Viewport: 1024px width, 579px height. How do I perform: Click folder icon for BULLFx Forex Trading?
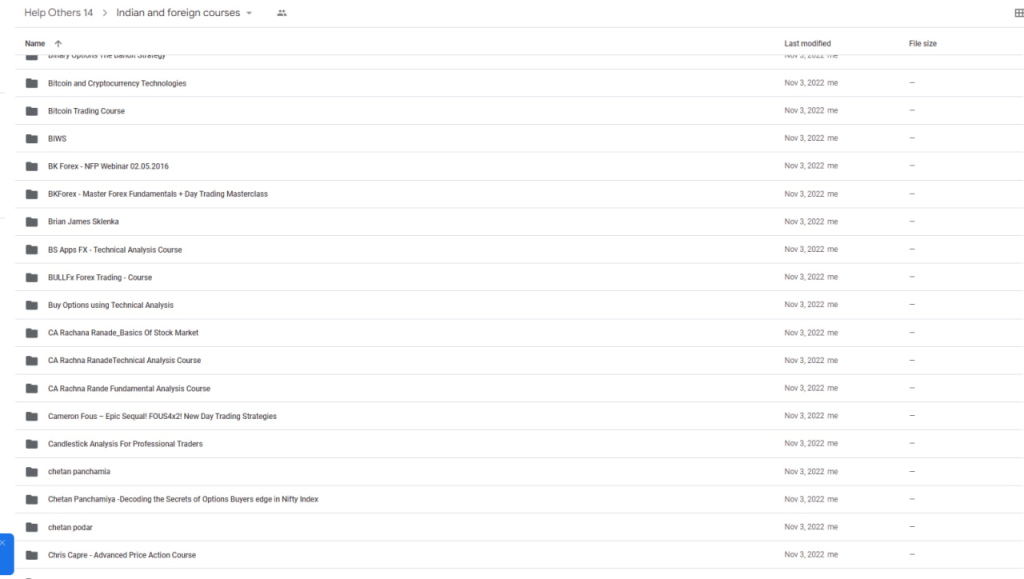(31, 277)
